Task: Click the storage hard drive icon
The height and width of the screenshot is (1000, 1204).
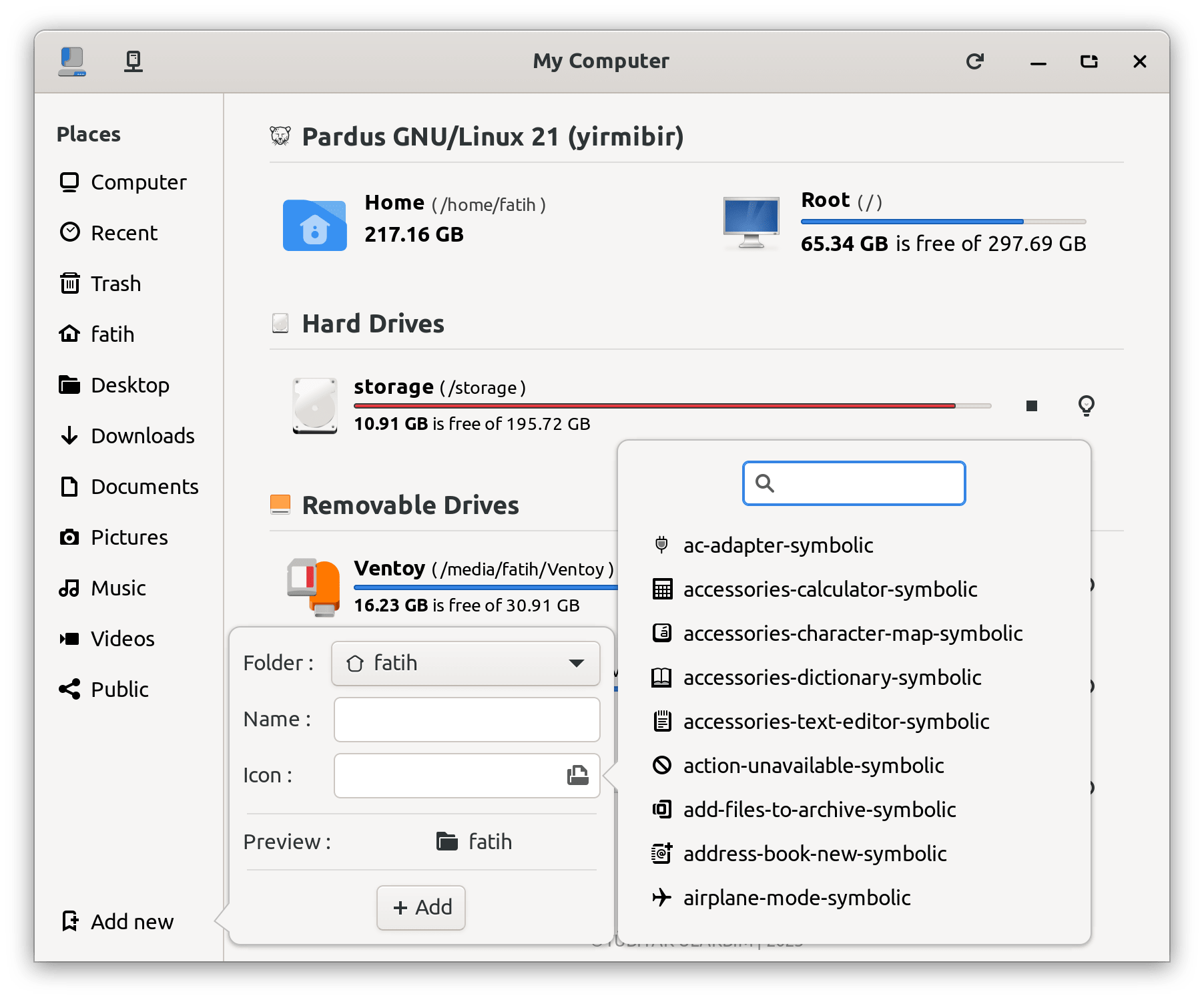Action: tap(315, 406)
